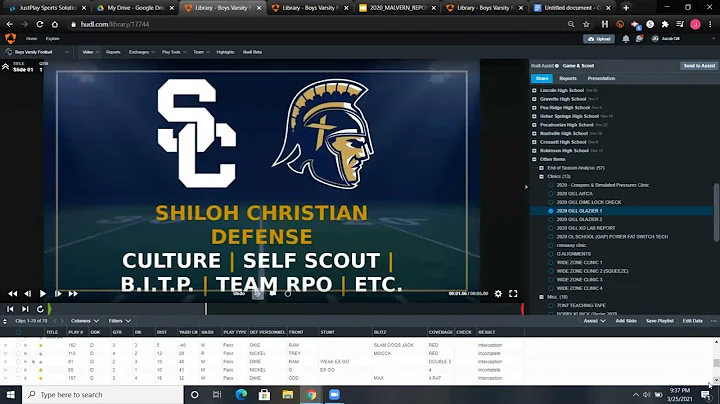Image resolution: width=720 pixels, height=404 pixels.
Task: Open the Hudl messages icon
Action: (639, 39)
